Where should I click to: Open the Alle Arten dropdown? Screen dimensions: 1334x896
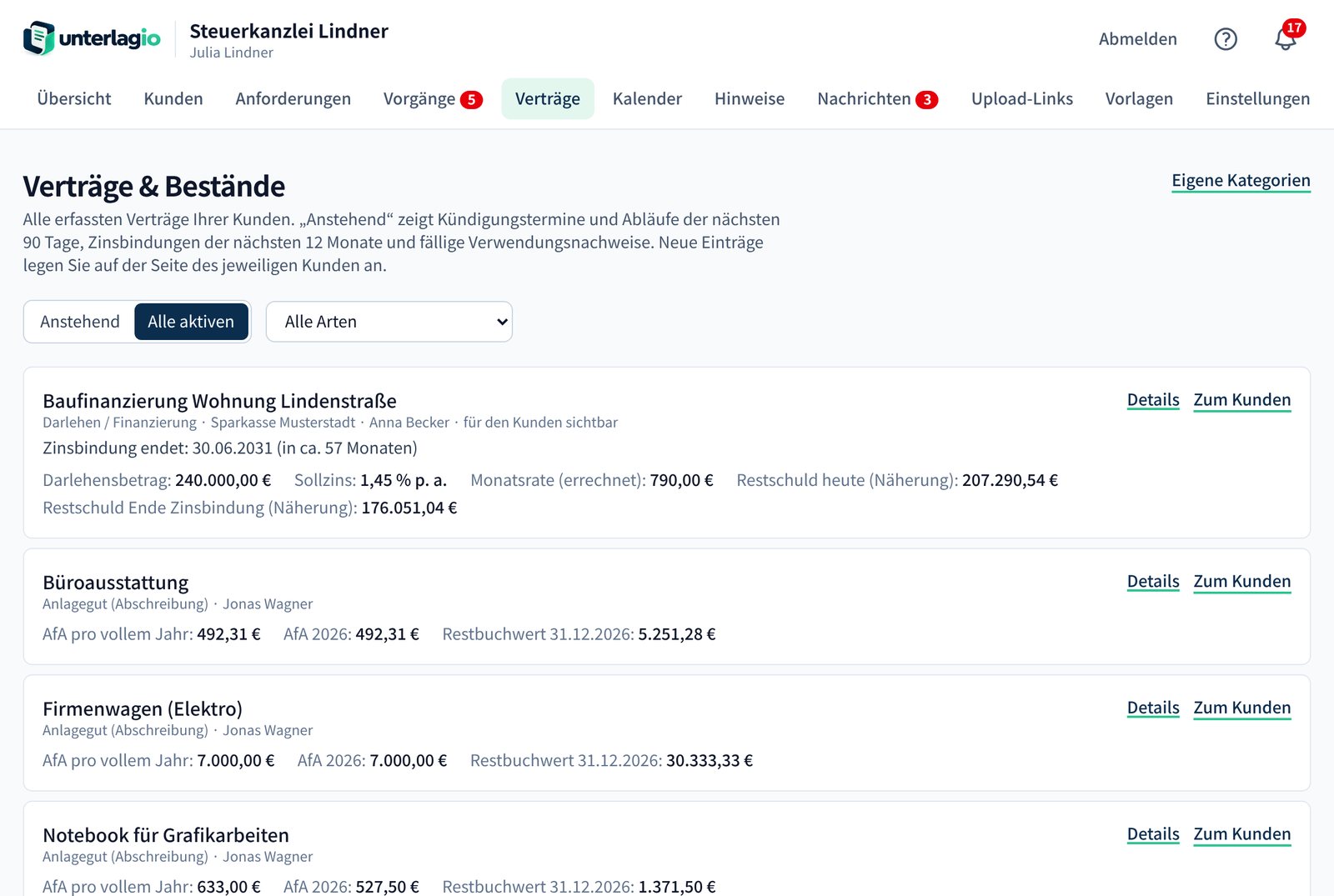pyautogui.click(x=389, y=322)
